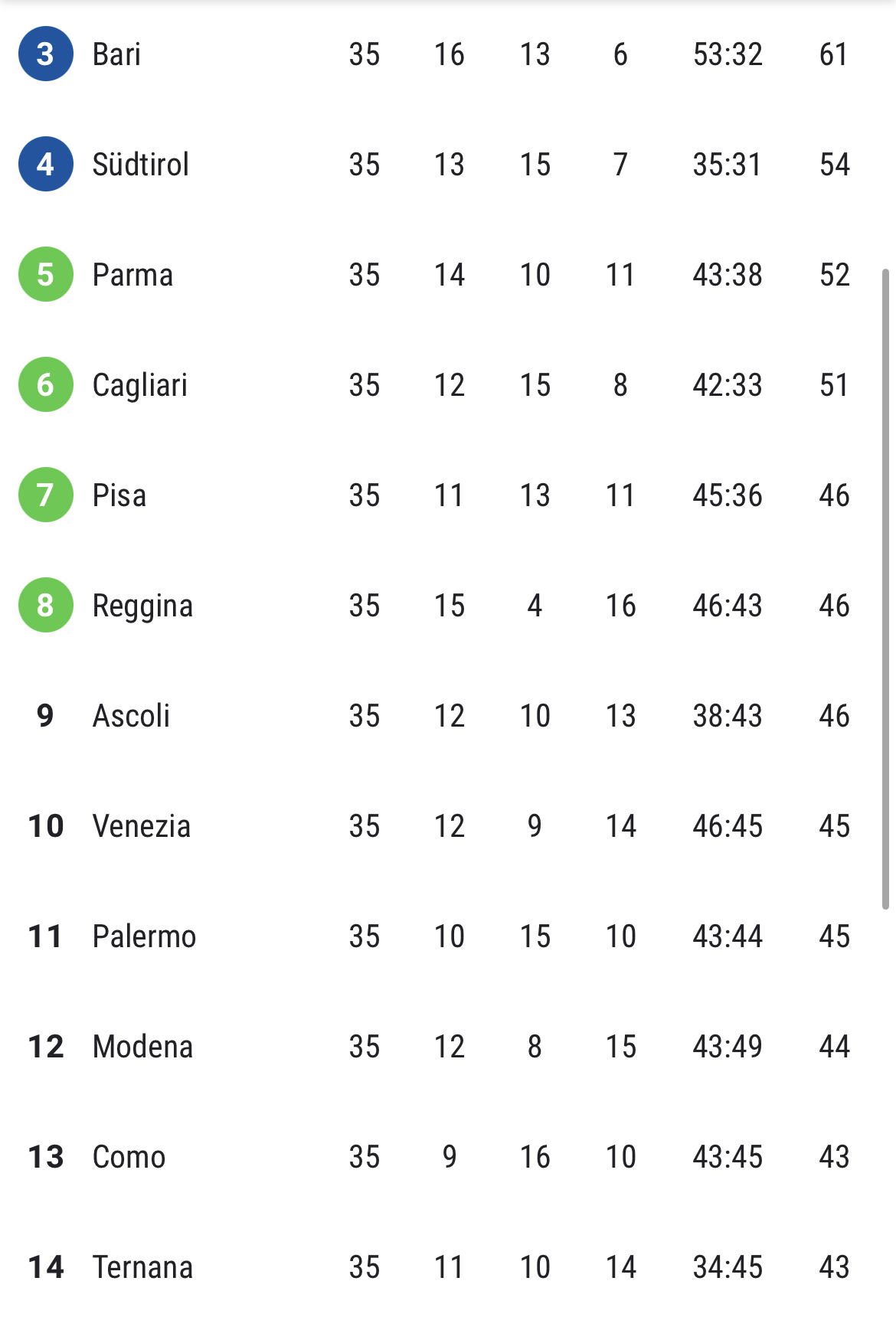Tap the green position 6 badge

[x=46, y=384]
